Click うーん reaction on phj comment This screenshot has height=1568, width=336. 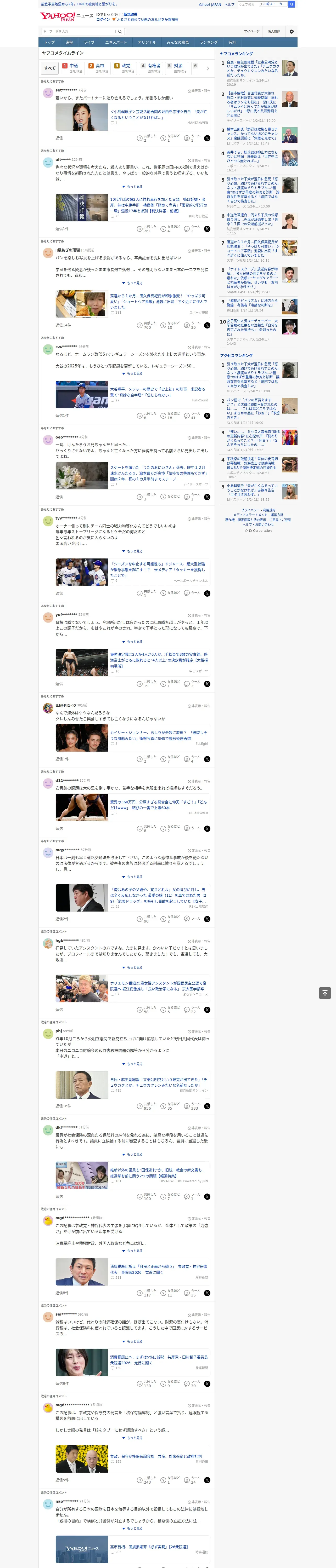tap(193, 1106)
